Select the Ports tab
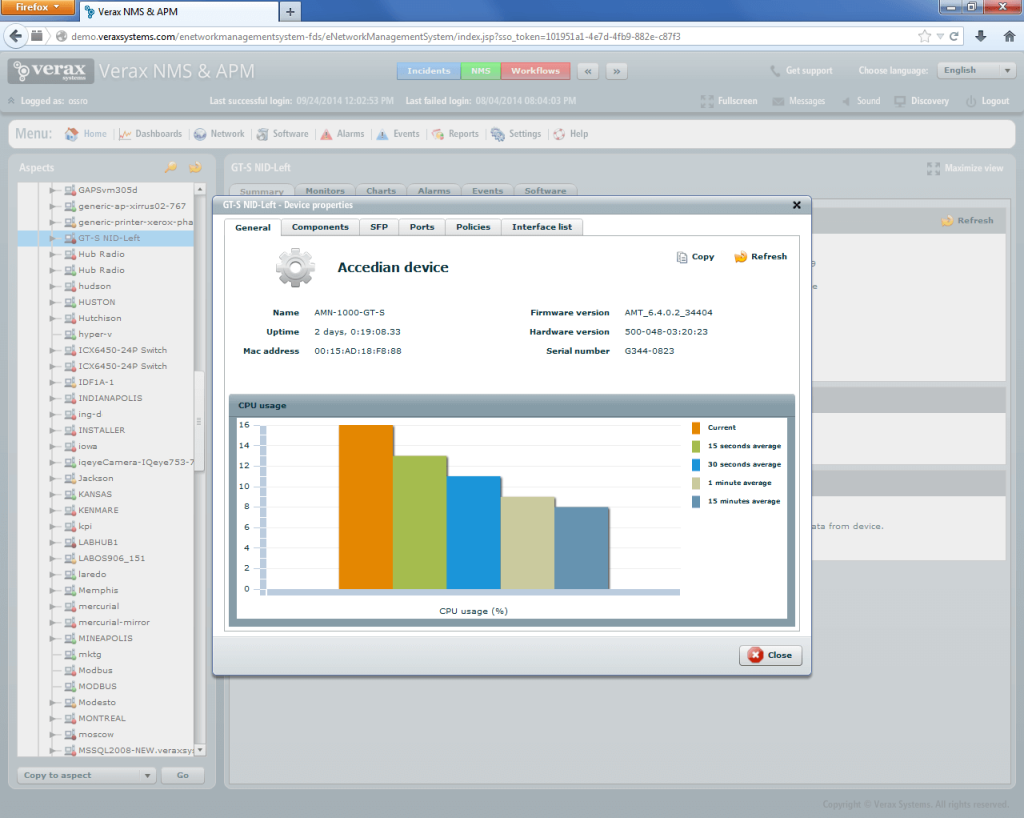Viewport: 1024px width, 818px height. [x=422, y=227]
